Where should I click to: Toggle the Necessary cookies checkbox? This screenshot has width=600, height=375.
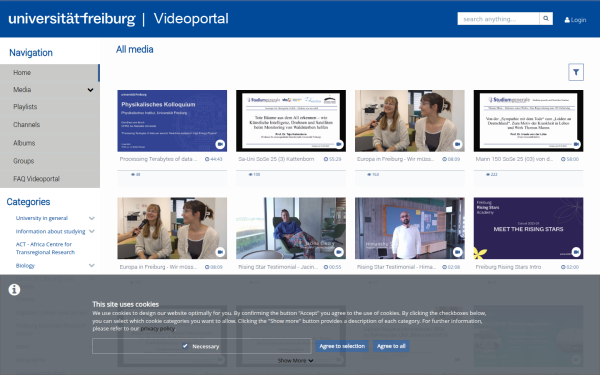[185, 346]
